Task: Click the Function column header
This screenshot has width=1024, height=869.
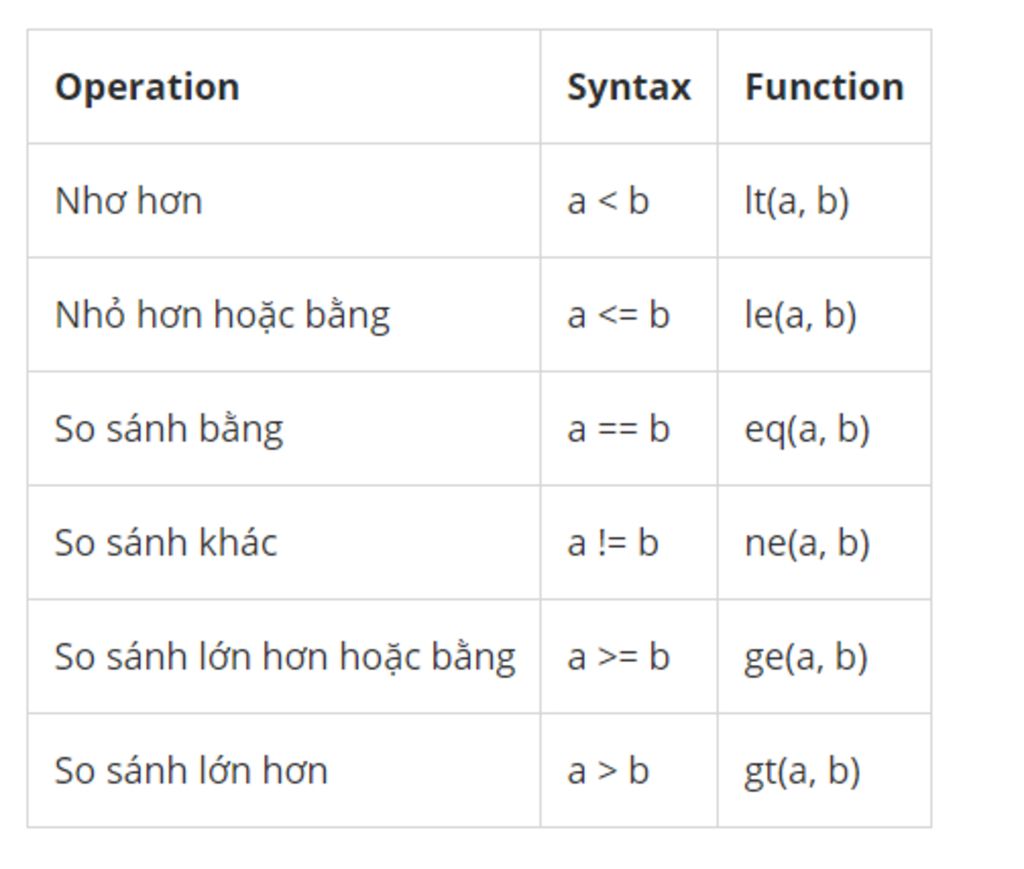Action: point(824,87)
